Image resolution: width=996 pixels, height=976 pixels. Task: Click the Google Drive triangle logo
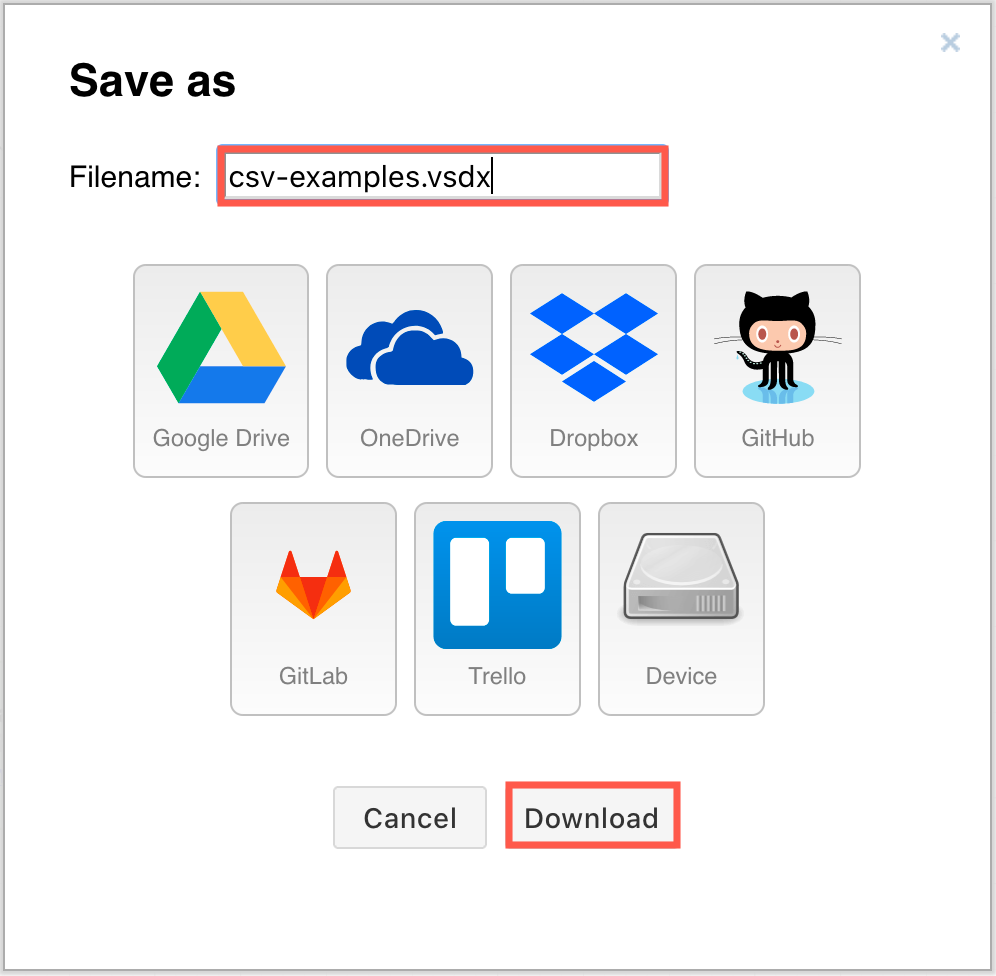tap(220, 345)
